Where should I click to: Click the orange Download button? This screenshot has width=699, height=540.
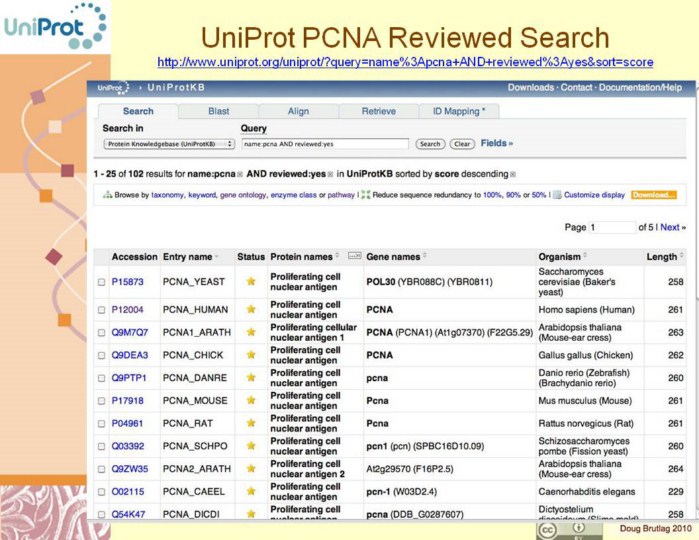click(653, 195)
